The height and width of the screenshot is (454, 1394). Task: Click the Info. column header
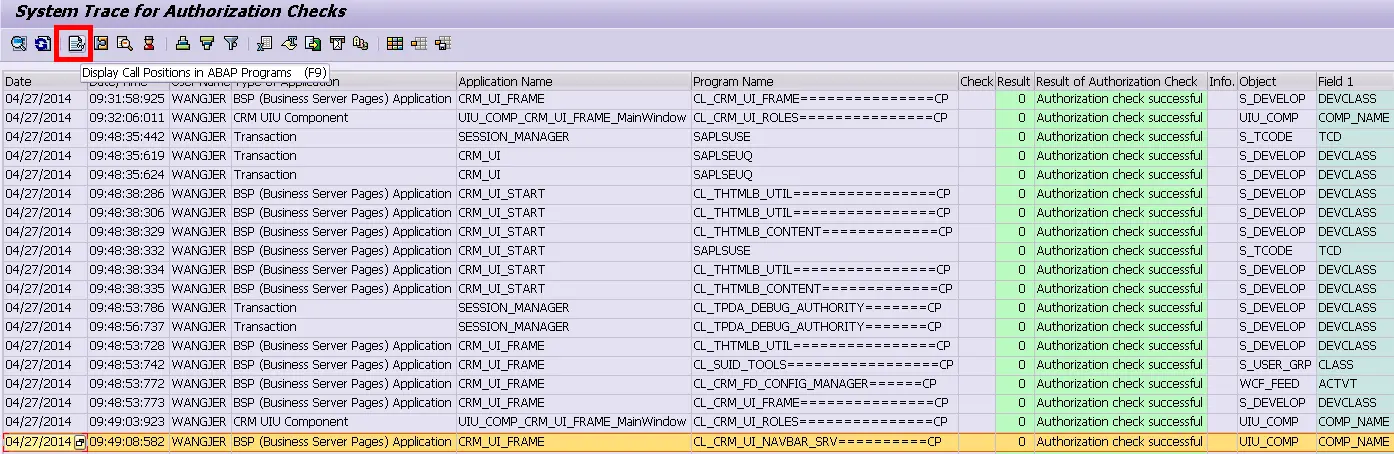[x=1221, y=81]
